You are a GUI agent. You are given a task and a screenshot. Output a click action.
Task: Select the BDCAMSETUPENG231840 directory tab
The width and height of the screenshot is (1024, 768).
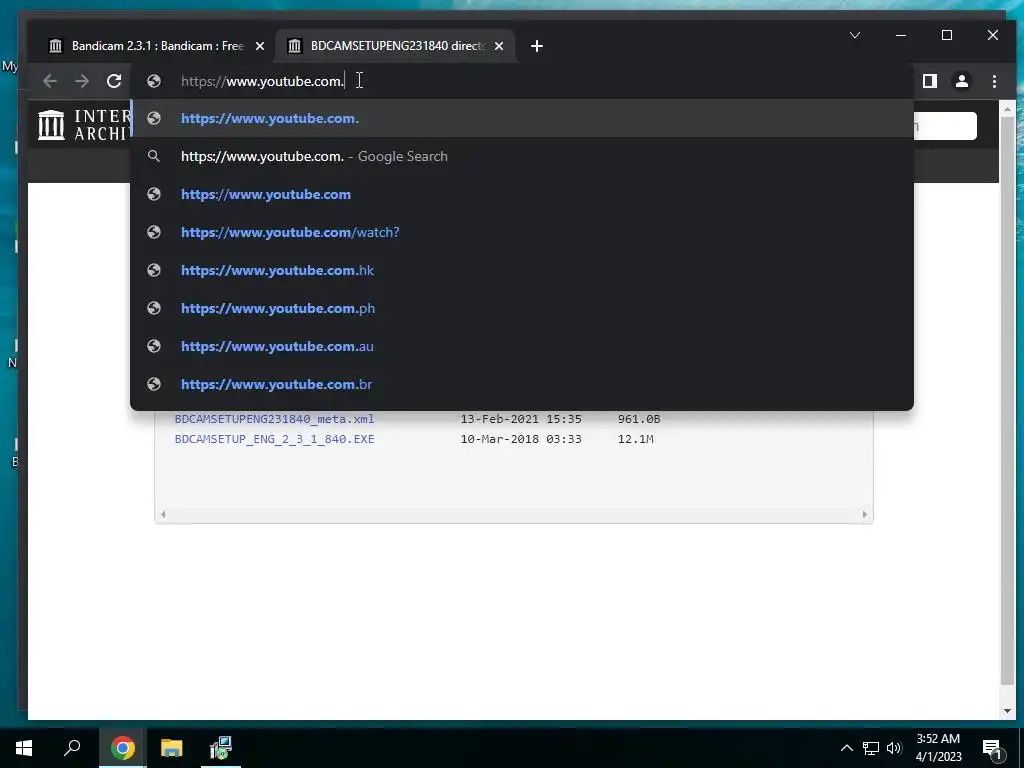click(394, 46)
